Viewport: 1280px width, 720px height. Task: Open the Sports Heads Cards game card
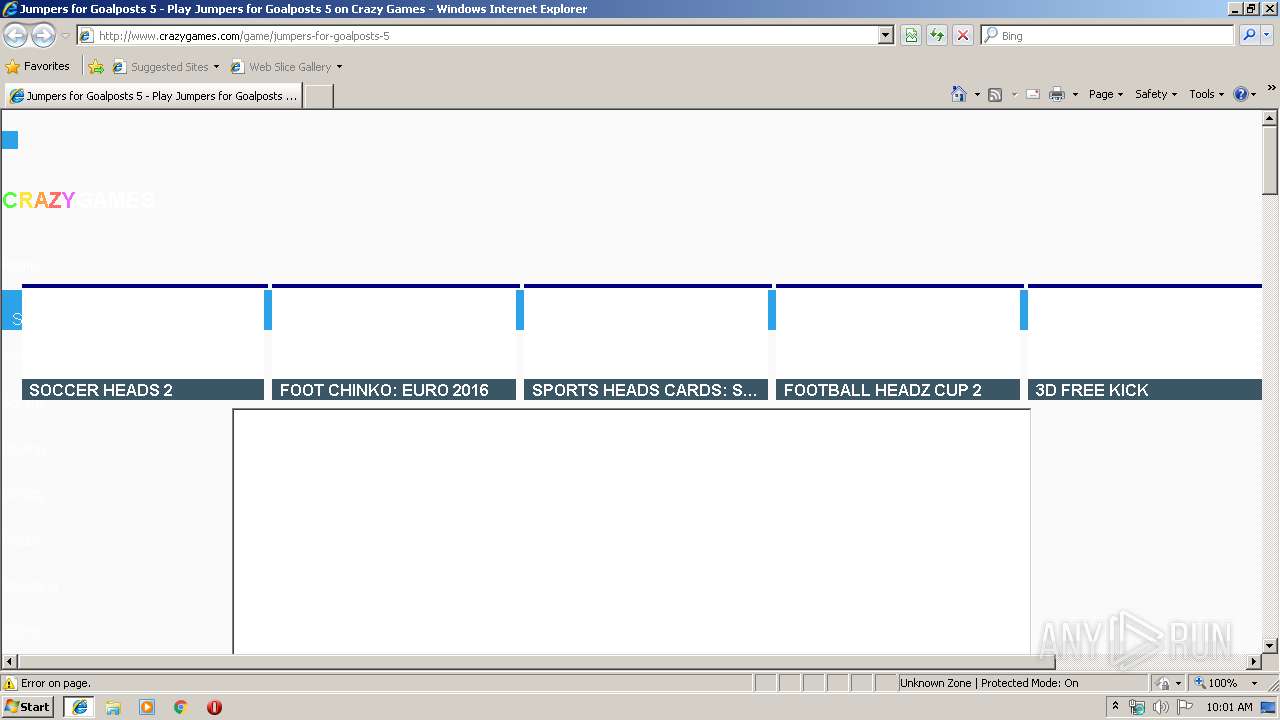[646, 343]
